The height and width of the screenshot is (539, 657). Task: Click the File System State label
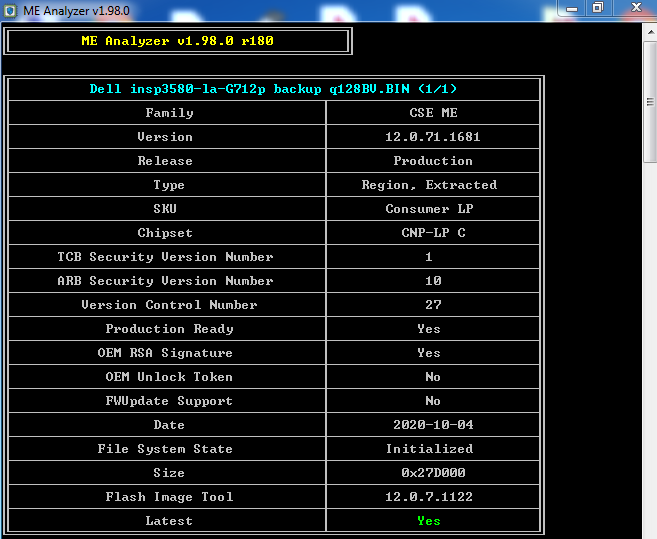[x=165, y=449]
